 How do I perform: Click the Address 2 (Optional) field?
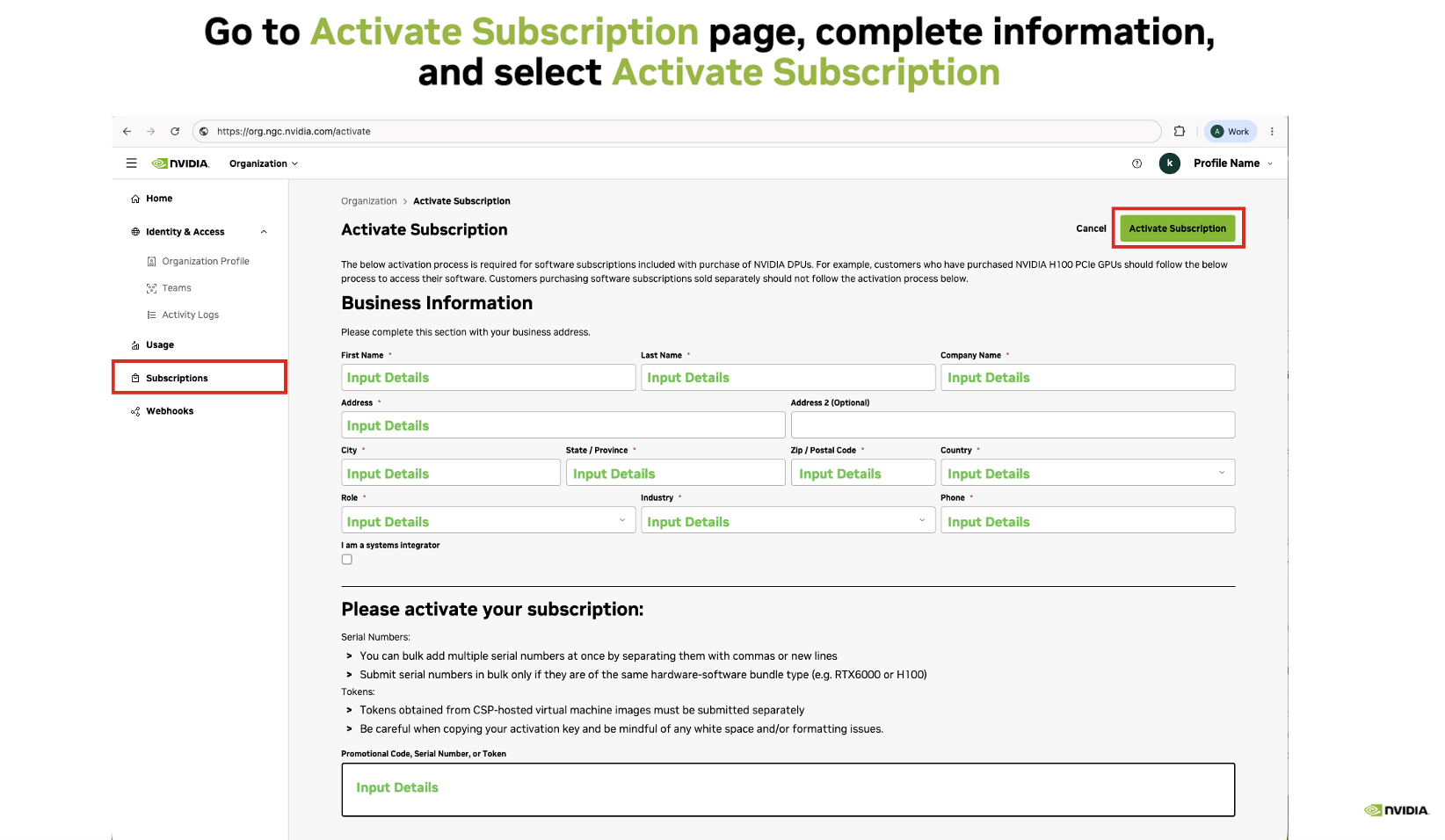click(x=1013, y=425)
